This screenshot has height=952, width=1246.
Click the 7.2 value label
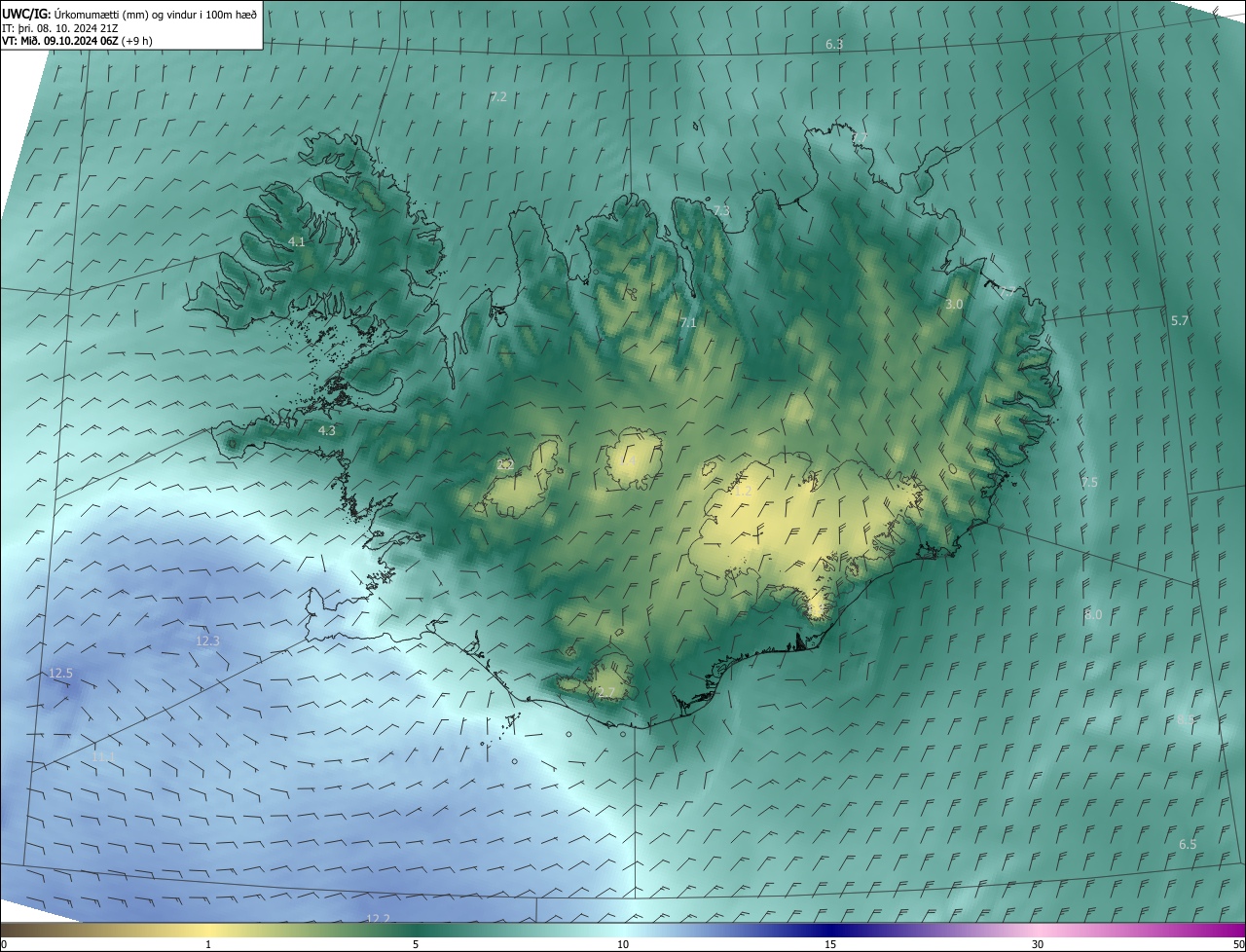click(x=498, y=97)
